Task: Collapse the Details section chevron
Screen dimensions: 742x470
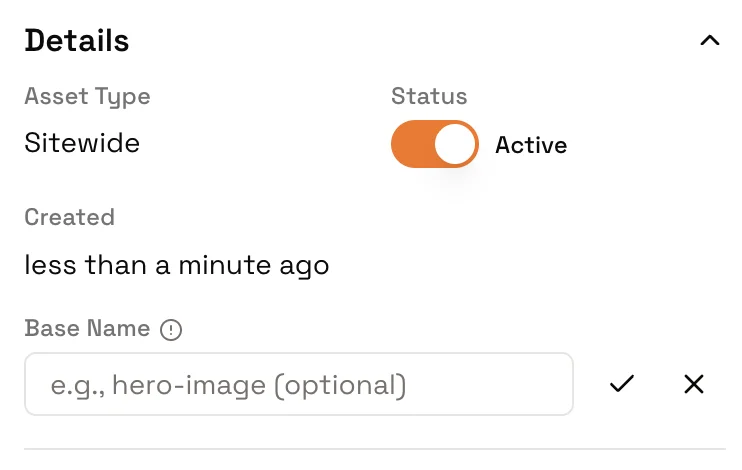Action: (710, 41)
